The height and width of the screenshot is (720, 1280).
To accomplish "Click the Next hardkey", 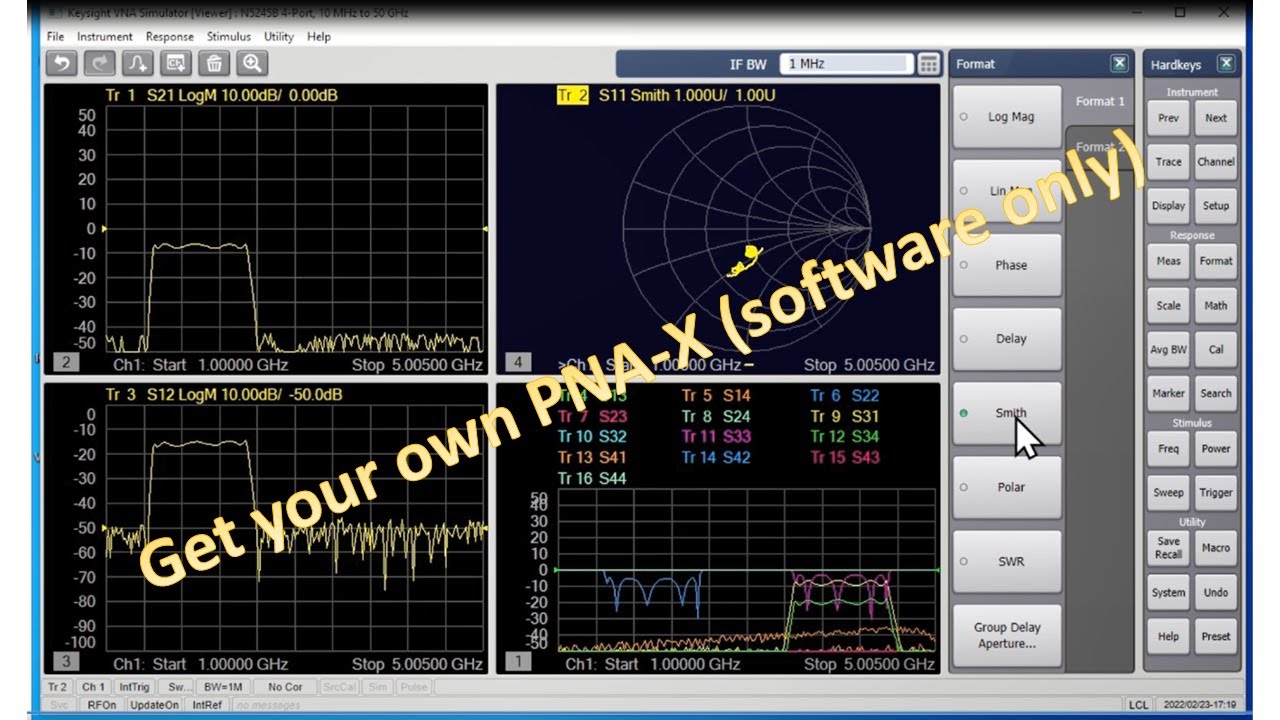I will [1216, 118].
